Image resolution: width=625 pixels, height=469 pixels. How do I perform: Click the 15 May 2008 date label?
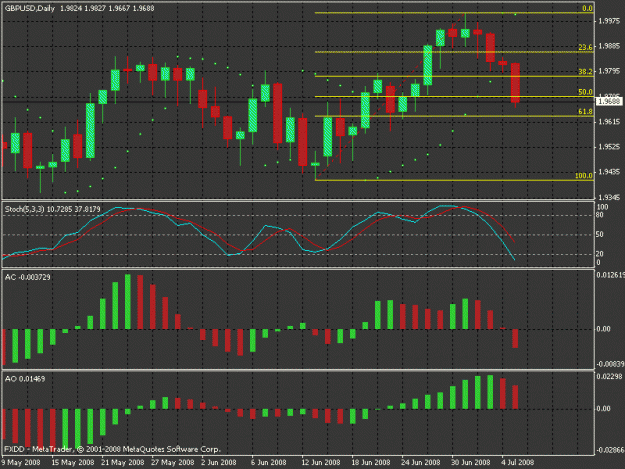(73, 463)
